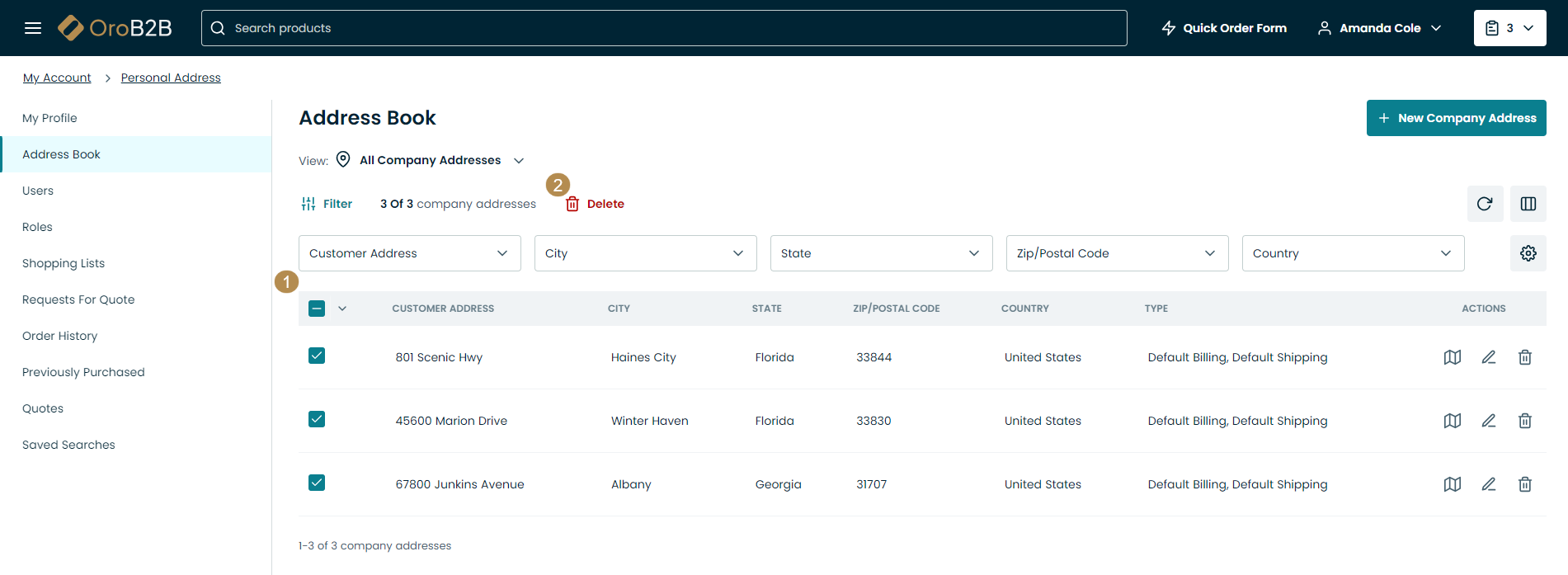This screenshot has height=575, width=1568.
Task: Open the hamburger main menu
Action: (33, 28)
